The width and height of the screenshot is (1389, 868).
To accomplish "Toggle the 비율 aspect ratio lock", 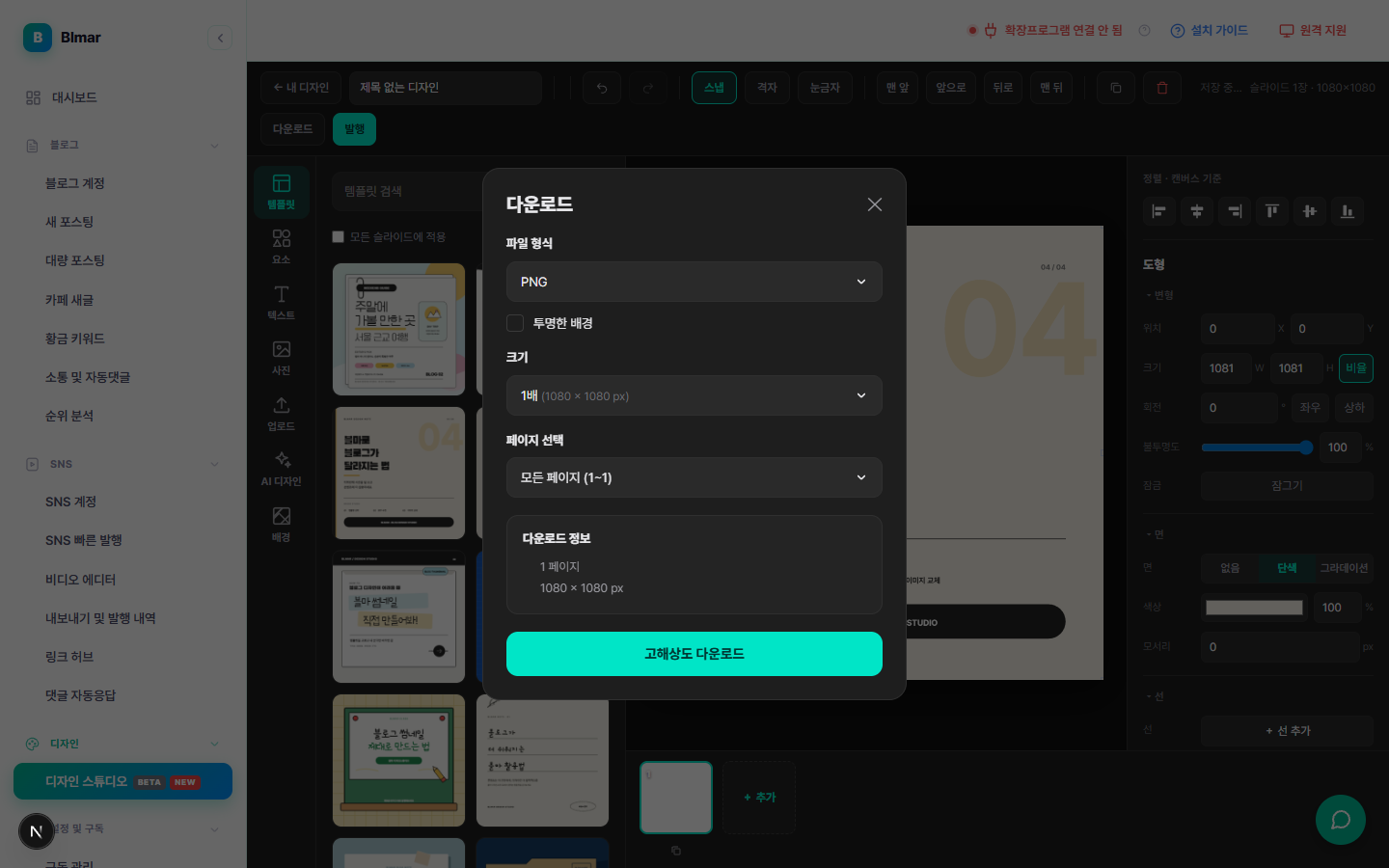I will coord(1356,368).
